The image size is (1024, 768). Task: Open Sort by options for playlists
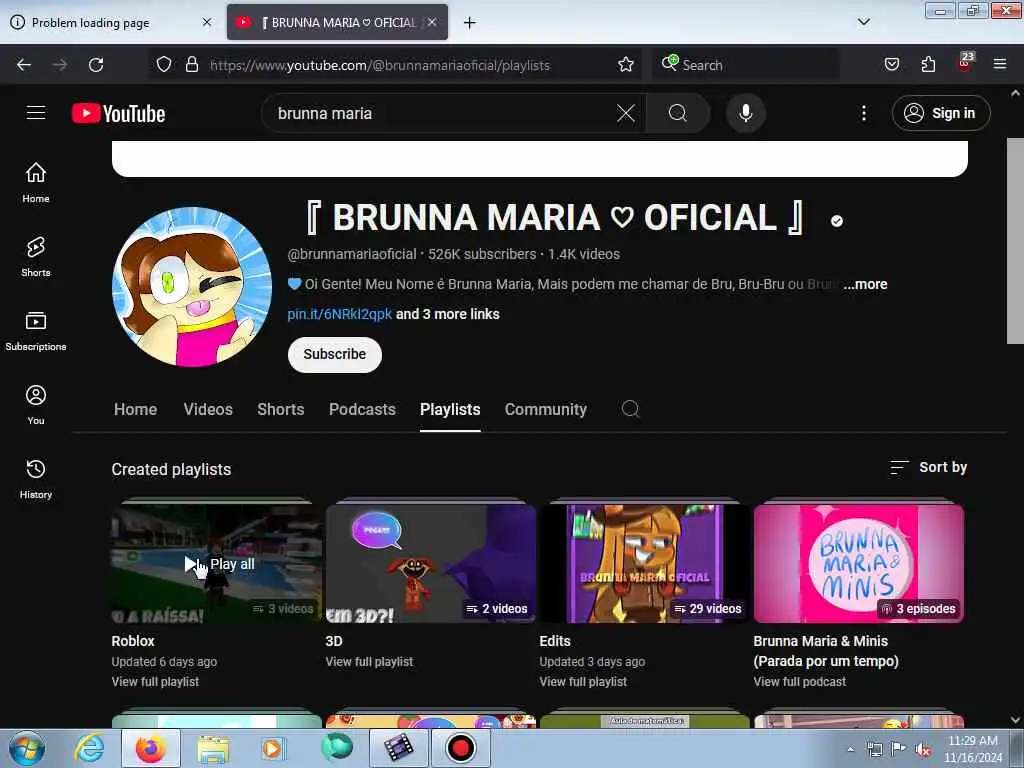click(929, 467)
